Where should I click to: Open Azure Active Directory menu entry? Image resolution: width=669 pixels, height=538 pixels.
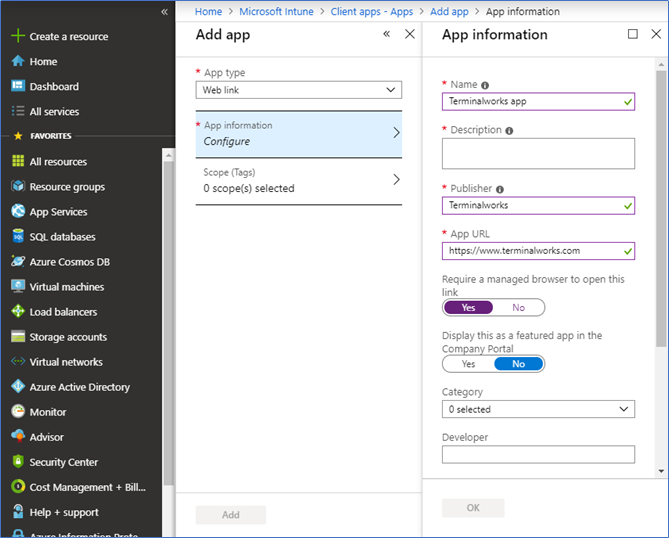click(x=80, y=387)
